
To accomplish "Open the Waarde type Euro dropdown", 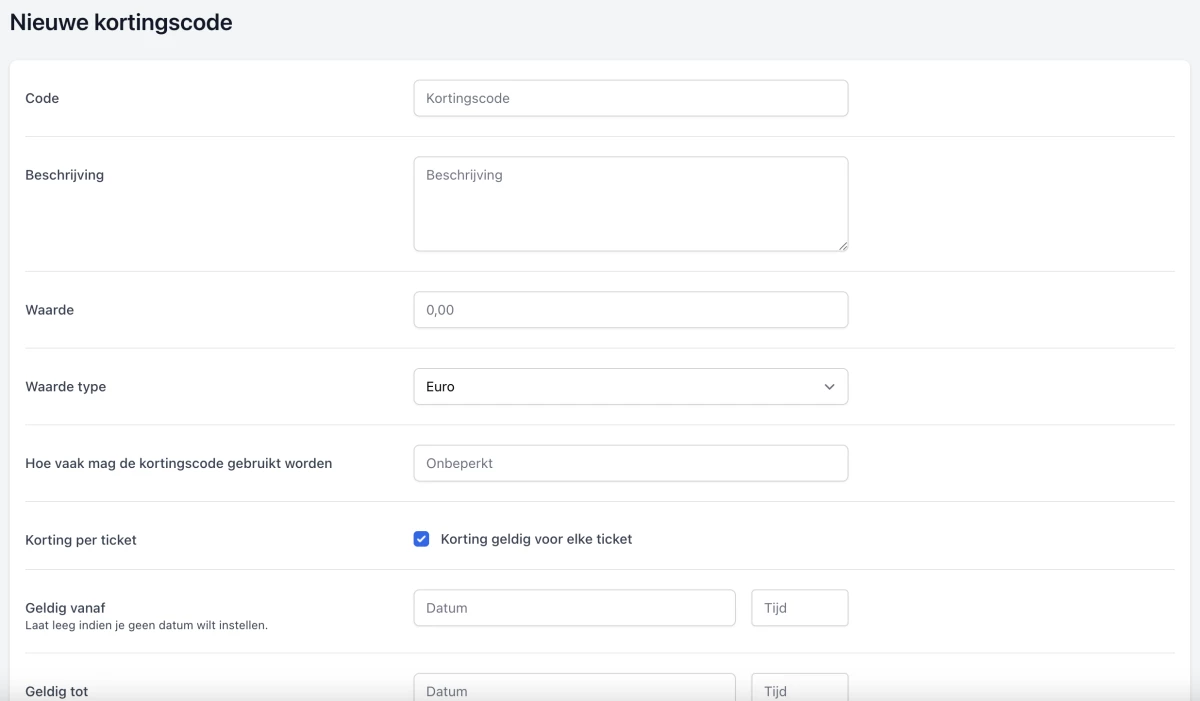I will click(631, 387).
